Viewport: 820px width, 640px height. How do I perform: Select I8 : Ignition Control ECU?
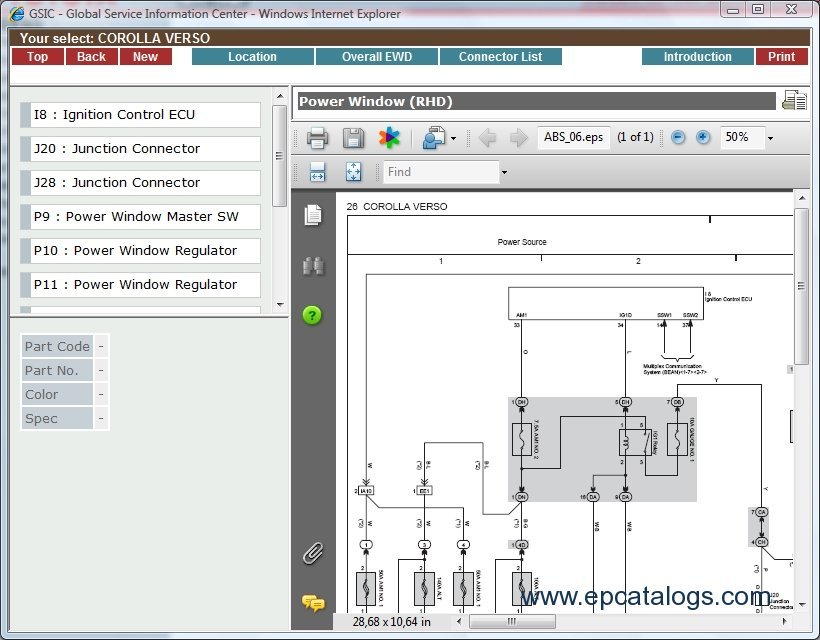[140, 115]
